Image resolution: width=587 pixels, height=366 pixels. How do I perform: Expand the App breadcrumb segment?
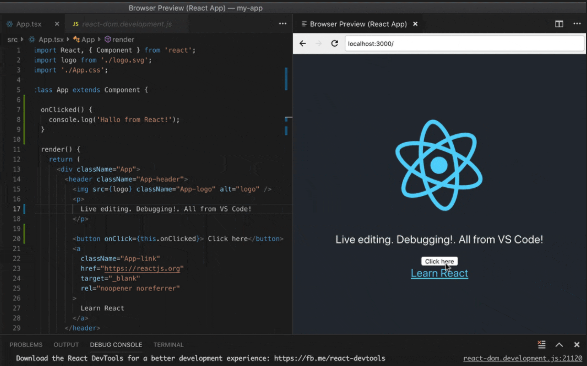point(88,39)
